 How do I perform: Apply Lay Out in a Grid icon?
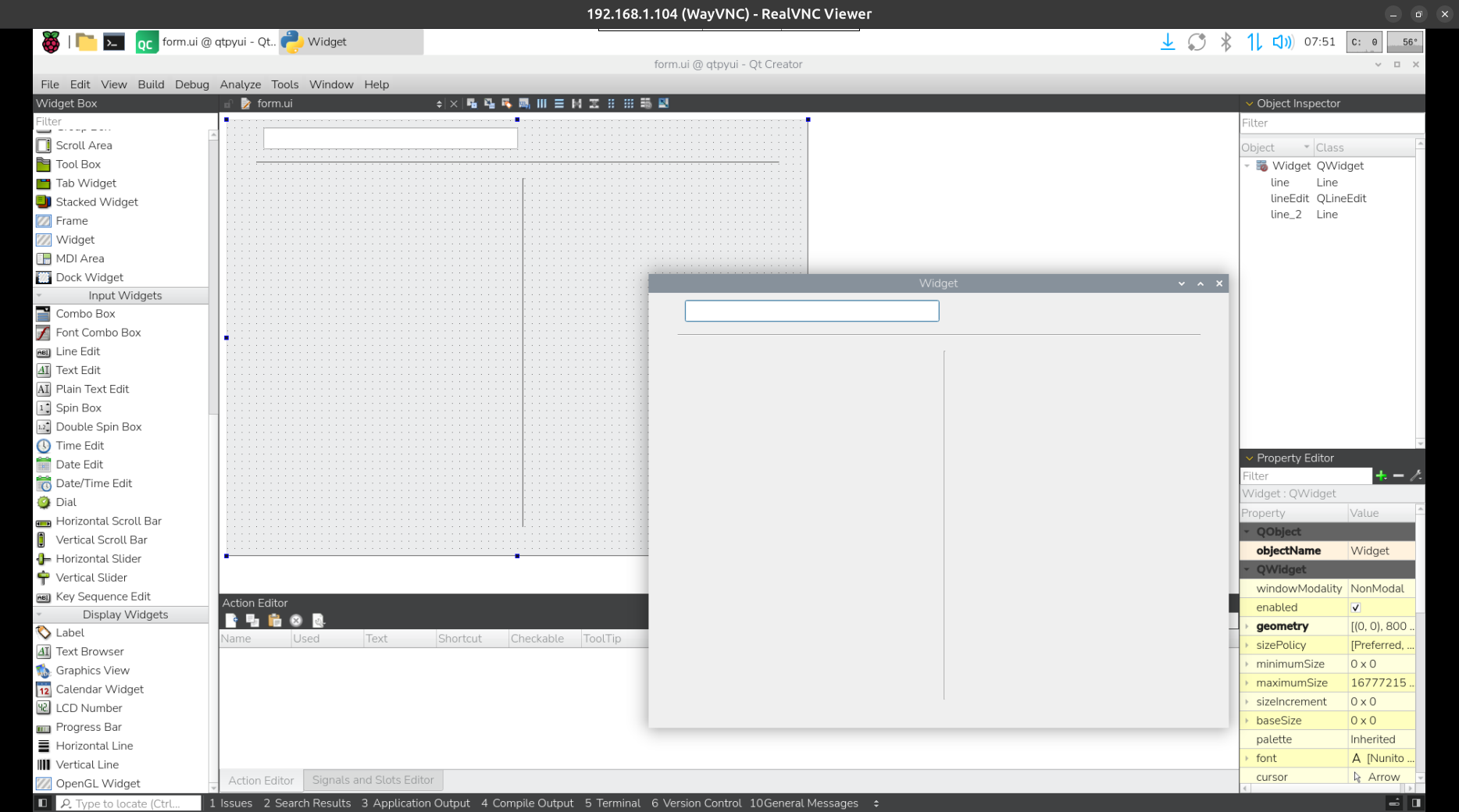[x=629, y=103]
